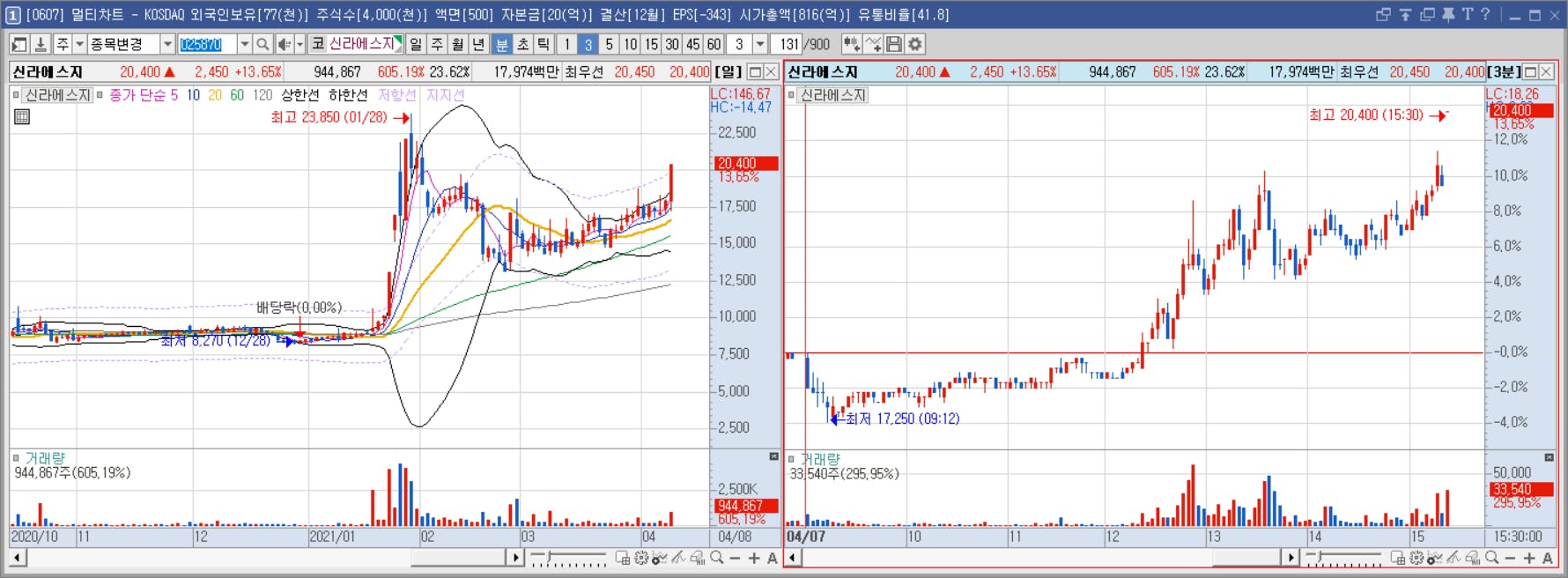The height and width of the screenshot is (578, 1568).
Task: Expand the speaker icon dropdown arrow
Action: [300, 44]
